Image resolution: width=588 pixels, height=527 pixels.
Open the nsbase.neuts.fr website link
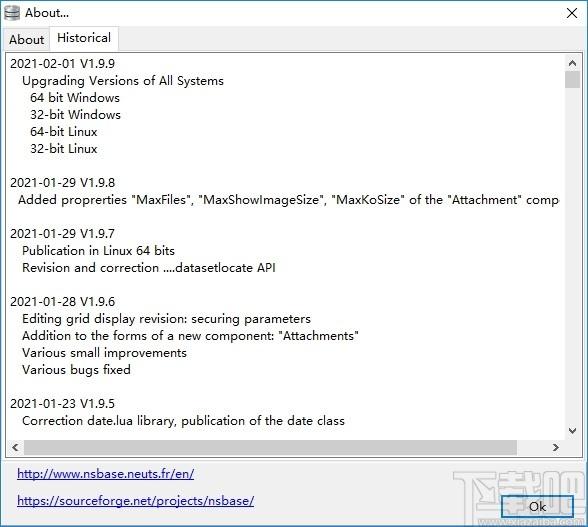coord(105,474)
